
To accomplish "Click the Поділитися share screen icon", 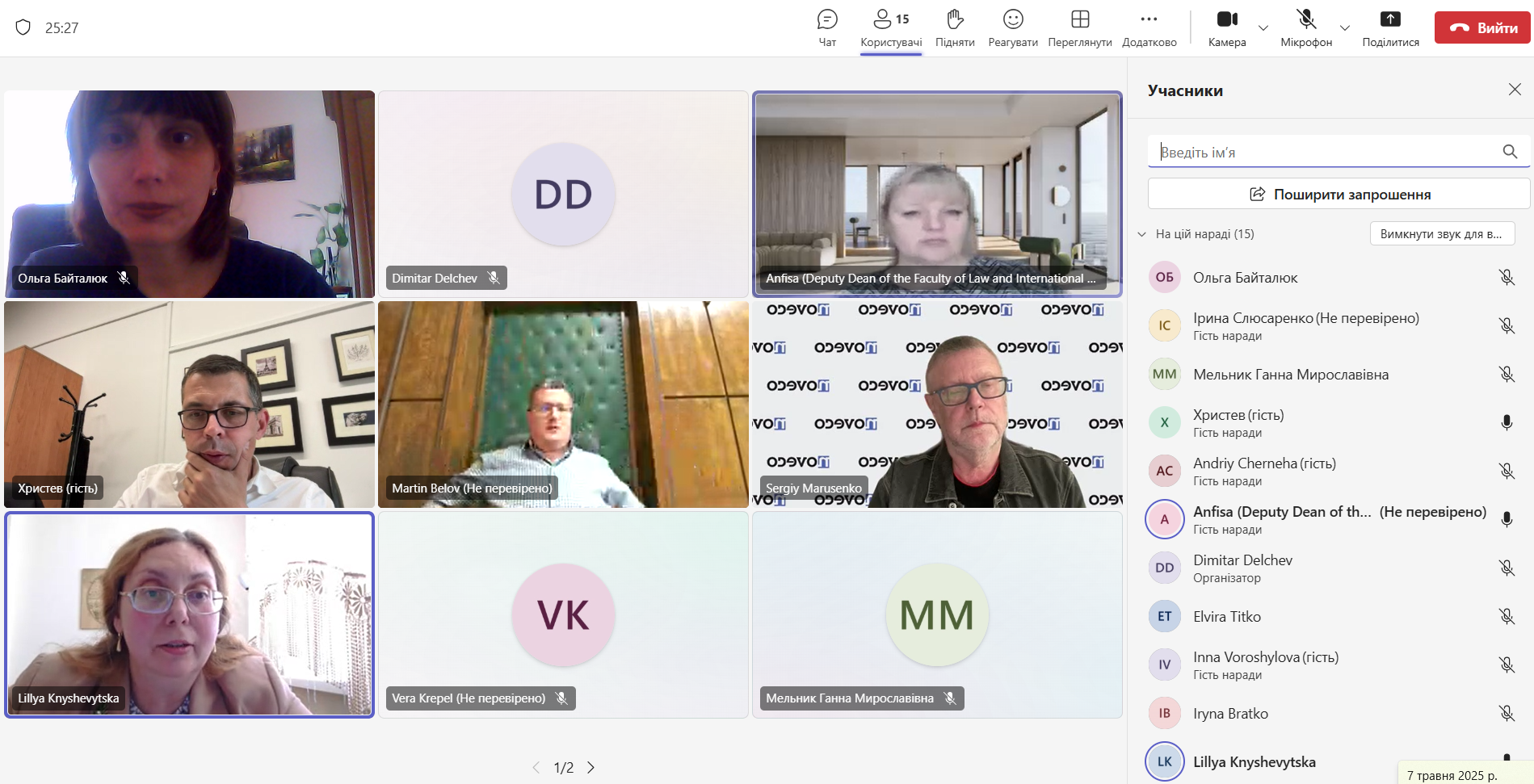I will pos(1390,27).
